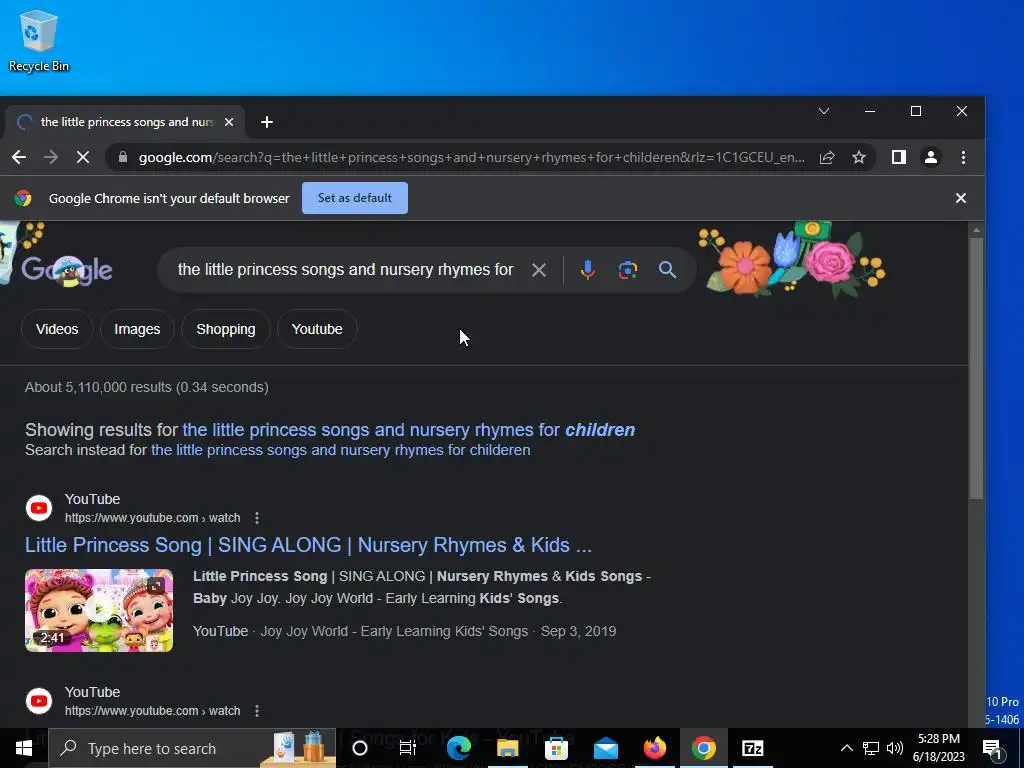Image resolution: width=1024 pixels, height=768 pixels.
Task: Click the flower doodle decoration
Action: pos(792,261)
